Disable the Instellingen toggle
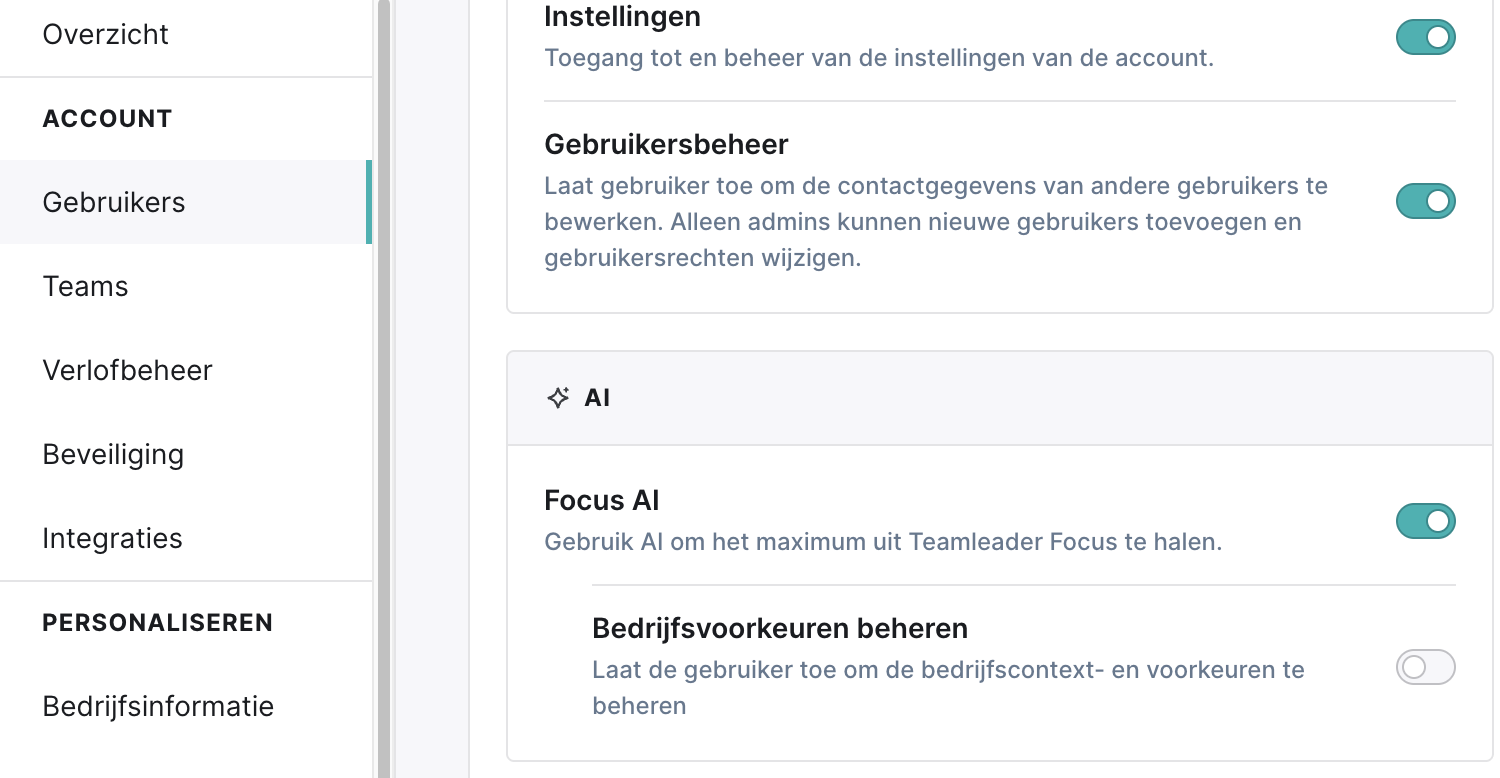The image size is (1500, 778). tap(1426, 38)
